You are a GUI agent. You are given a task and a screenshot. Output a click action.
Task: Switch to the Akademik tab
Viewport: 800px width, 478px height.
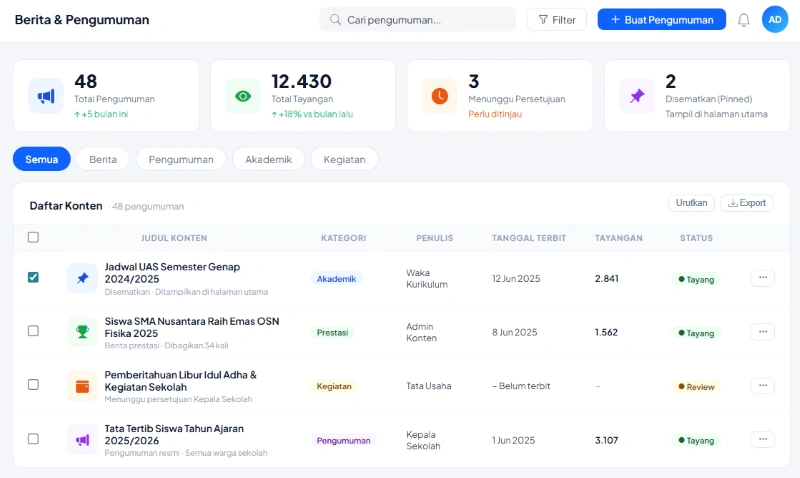[x=268, y=159]
